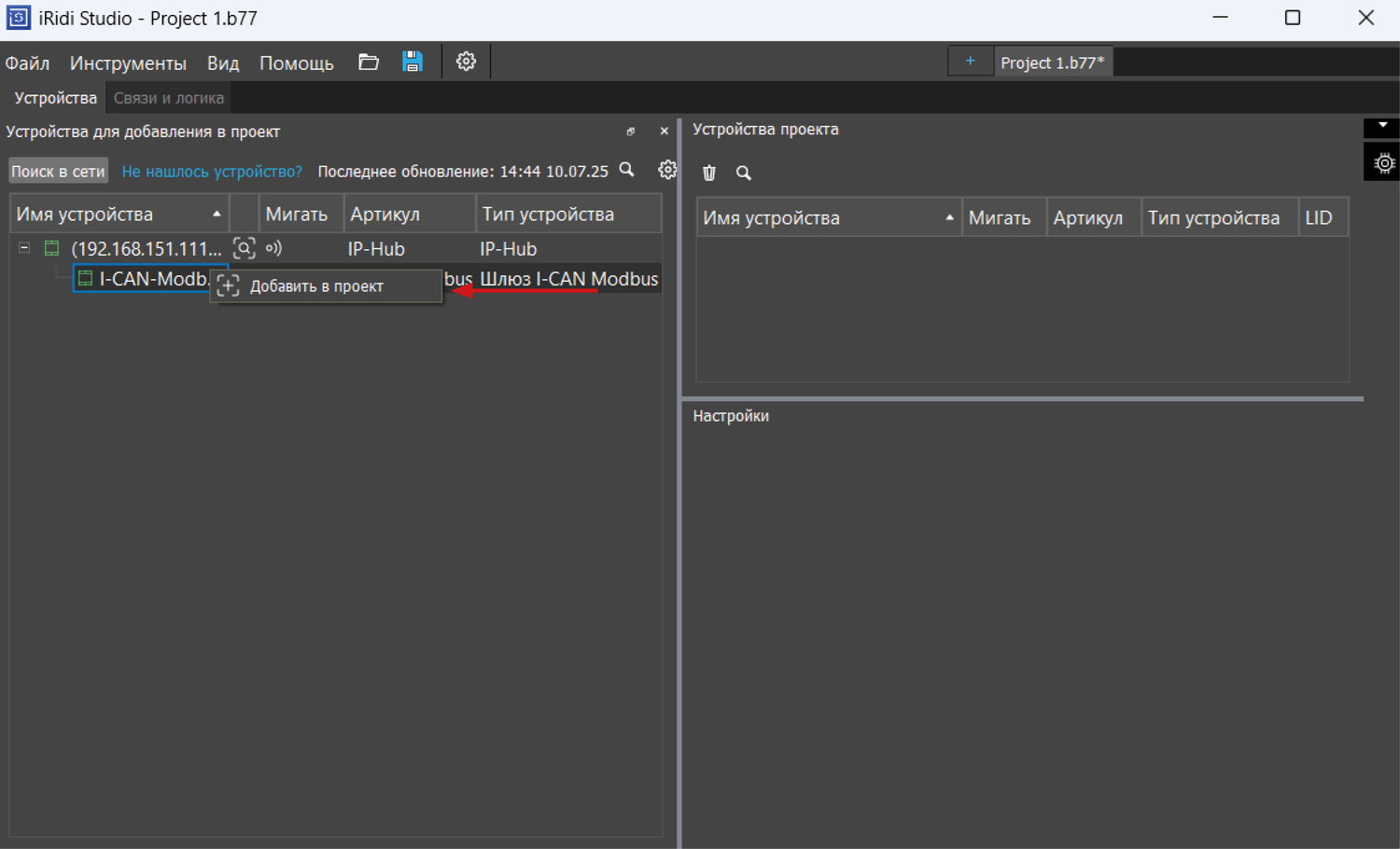
Task: Open settings via the toolbar gear icon
Action: [466, 63]
